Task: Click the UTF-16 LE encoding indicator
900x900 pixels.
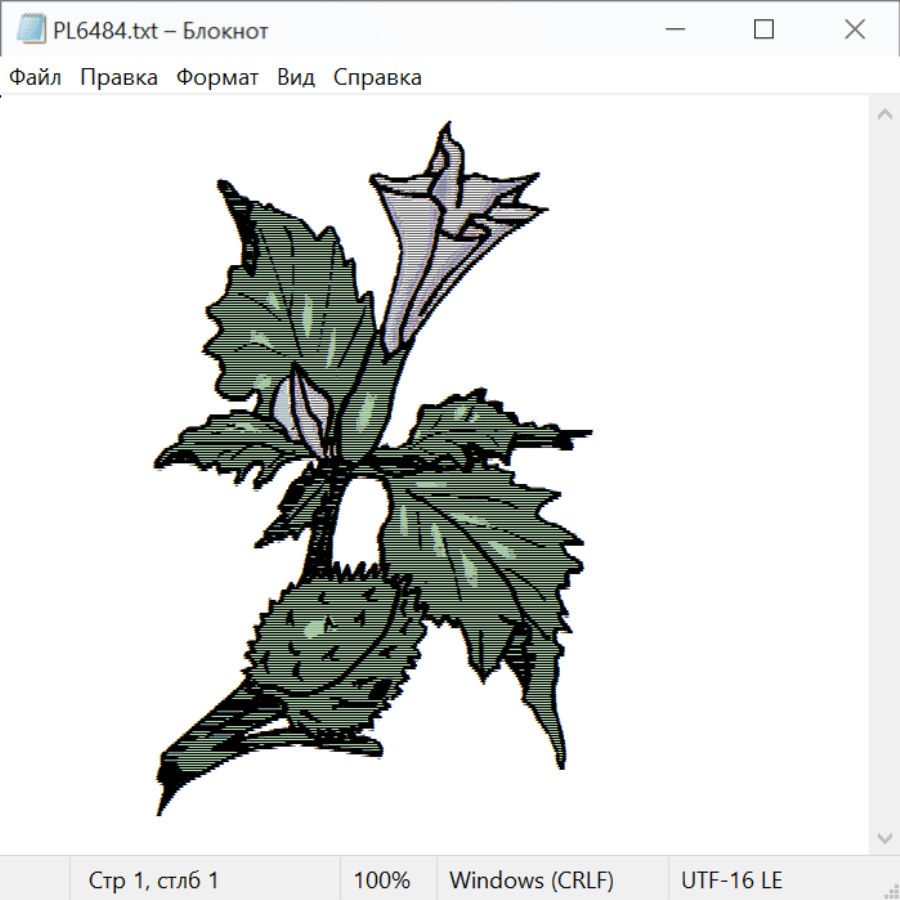Action: coord(732,881)
